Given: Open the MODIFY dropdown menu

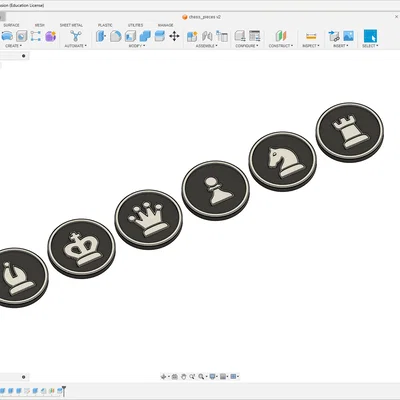Looking at the screenshot, I should click(x=137, y=46).
